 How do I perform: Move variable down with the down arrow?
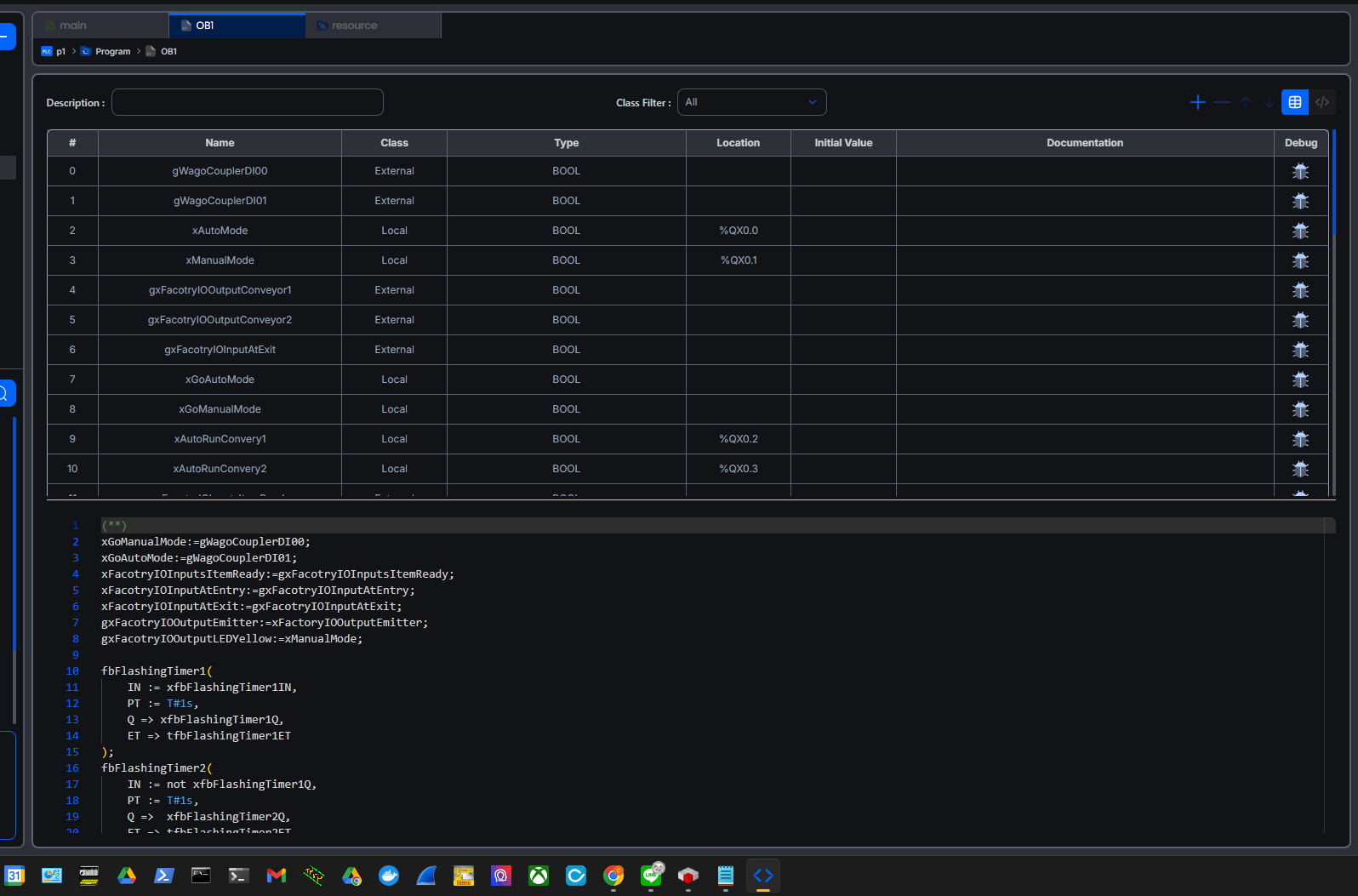pyautogui.click(x=1270, y=103)
